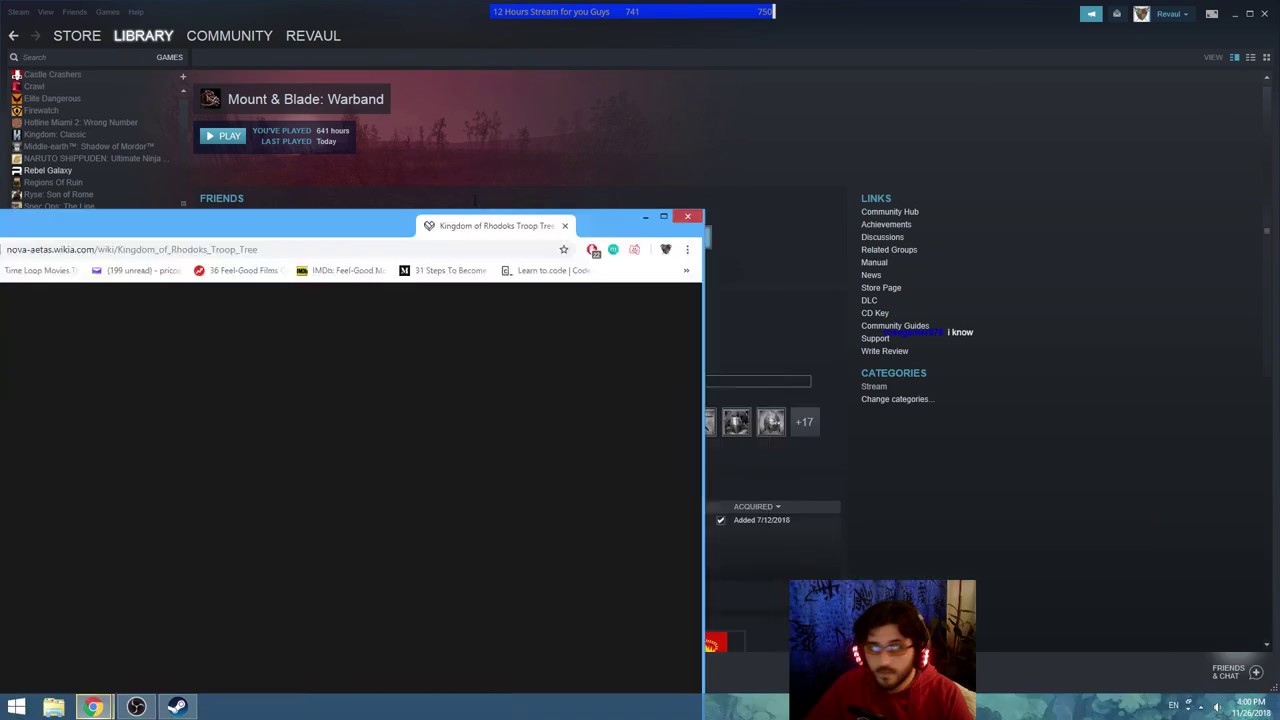Select Elite Dangerous in the game list

[52, 99]
